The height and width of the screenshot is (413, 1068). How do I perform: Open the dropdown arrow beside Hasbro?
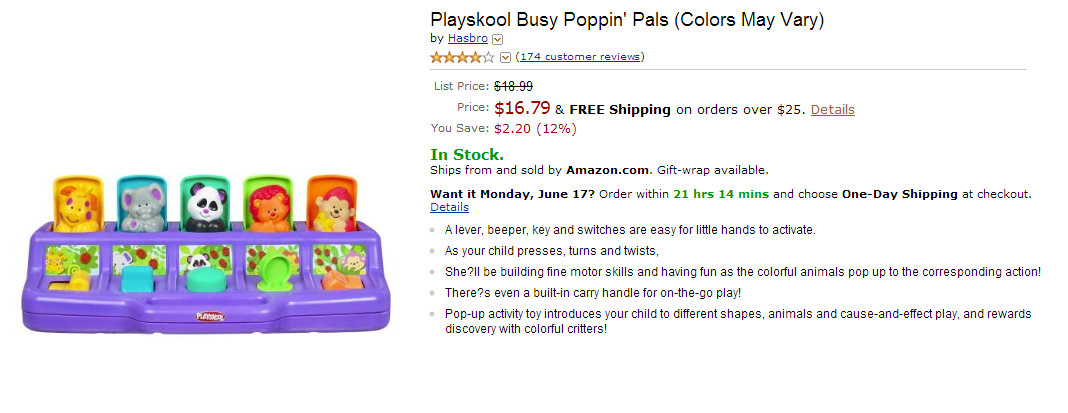point(497,39)
